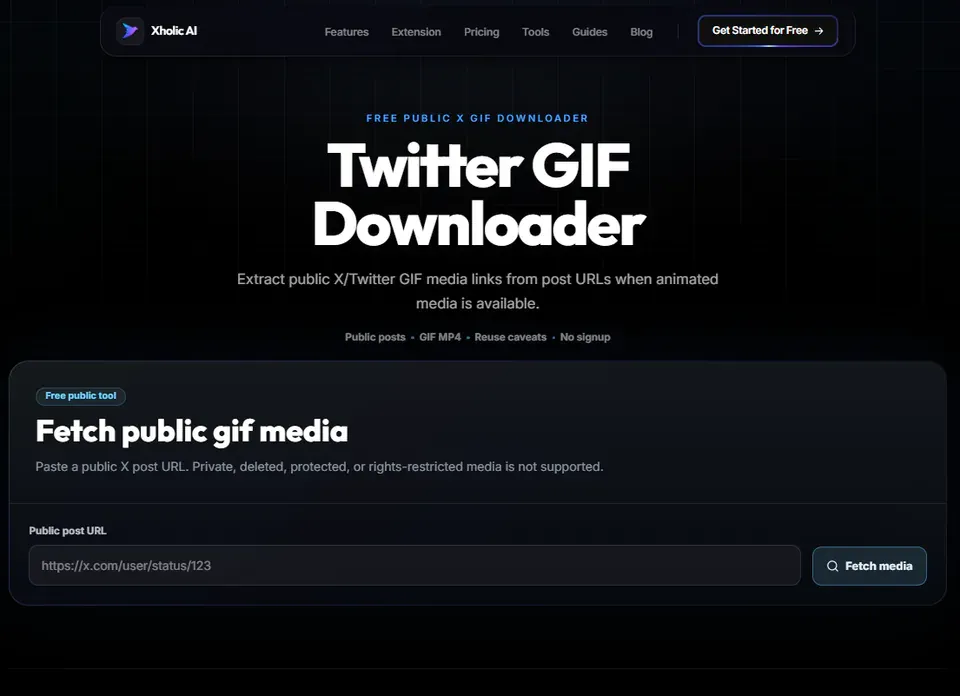Viewport: 960px width, 696px height.
Task: Click the Reuse caveats feature label
Action: (x=510, y=337)
